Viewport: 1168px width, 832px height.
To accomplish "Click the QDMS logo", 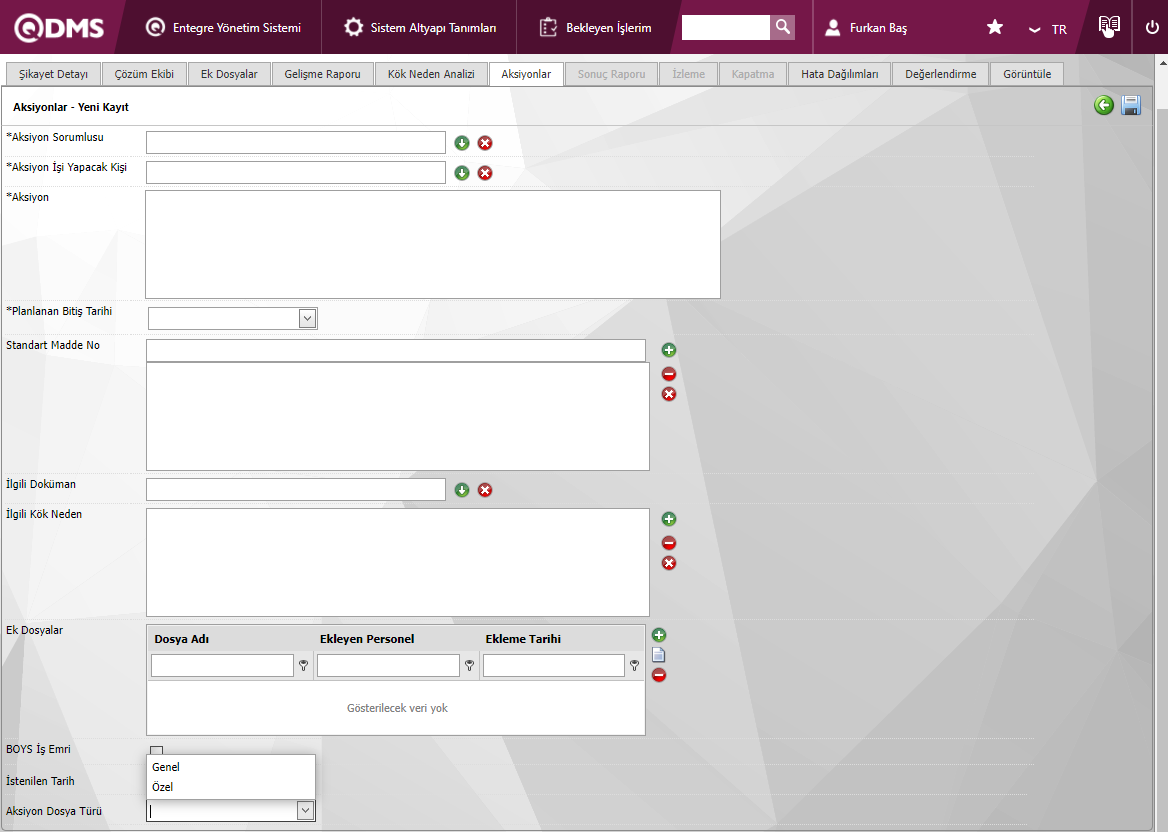I will pyautogui.click(x=59, y=28).
